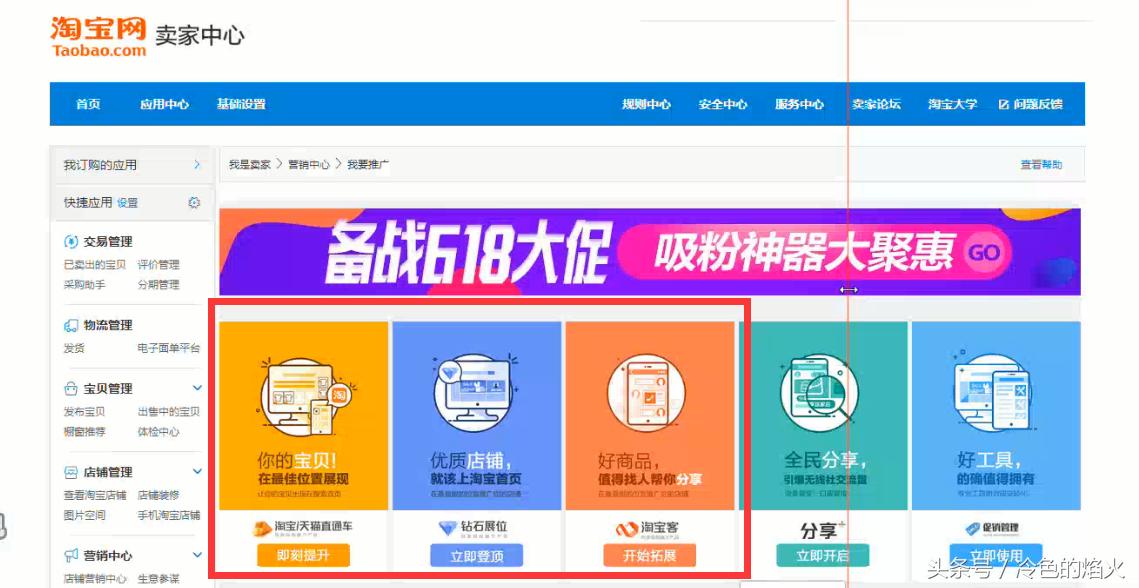Screen dimensions: 1139x588
Task: Click the 立即开启 button
Action: tap(822, 556)
